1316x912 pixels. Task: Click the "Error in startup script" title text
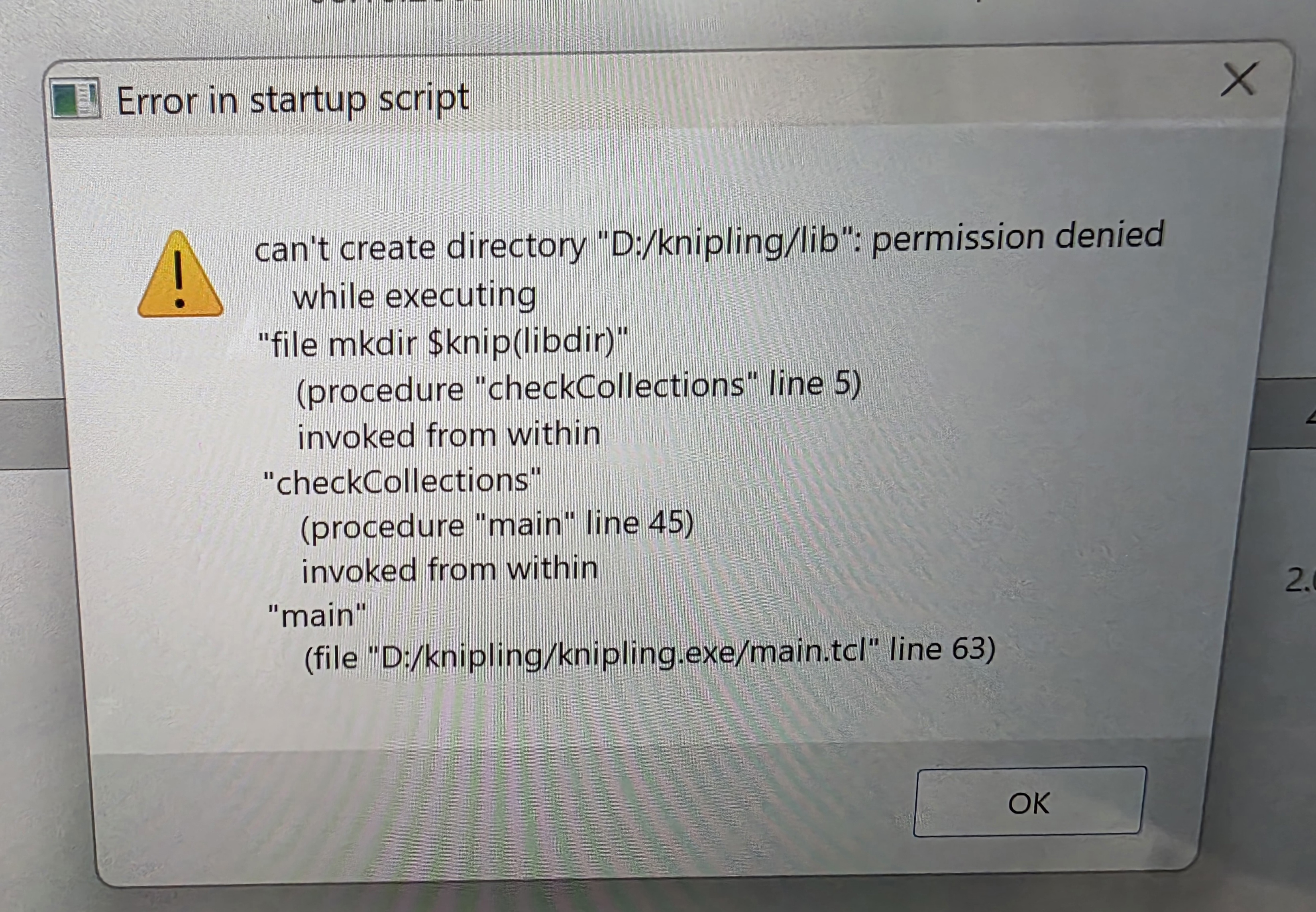pos(293,99)
